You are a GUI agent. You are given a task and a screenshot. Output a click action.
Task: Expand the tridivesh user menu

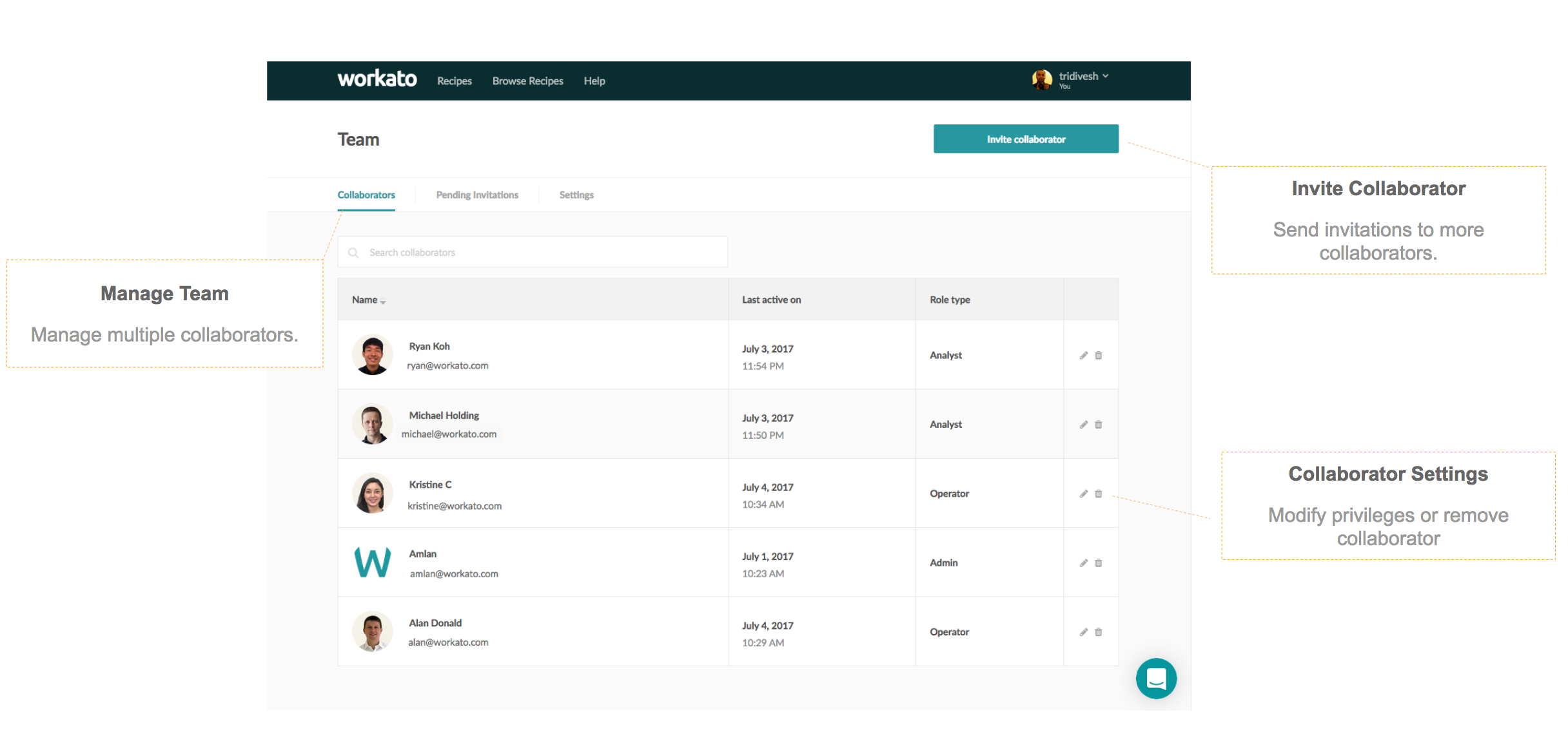point(1105,76)
